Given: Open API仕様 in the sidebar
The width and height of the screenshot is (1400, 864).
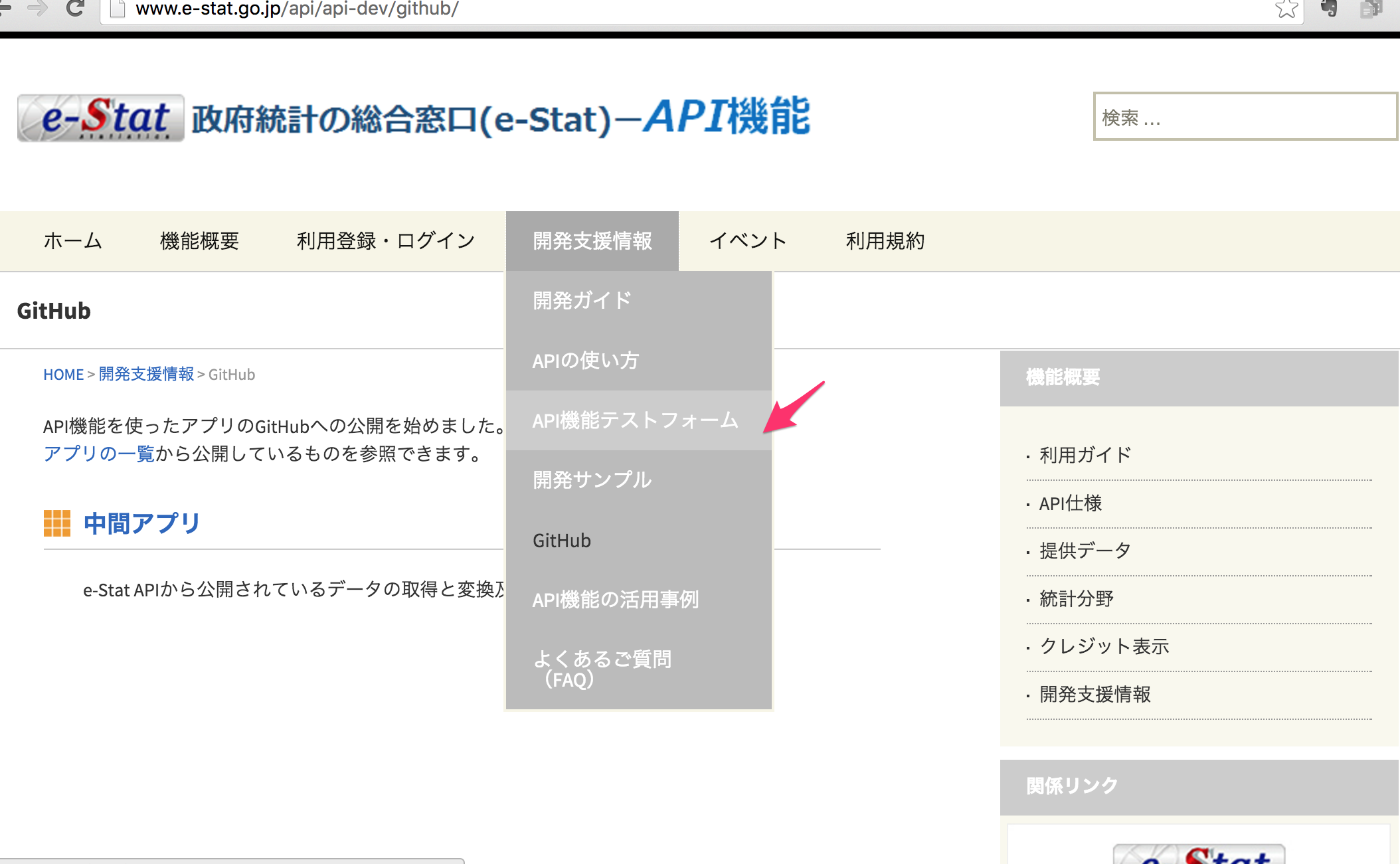Looking at the screenshot, I should [x=1069, y=503].
